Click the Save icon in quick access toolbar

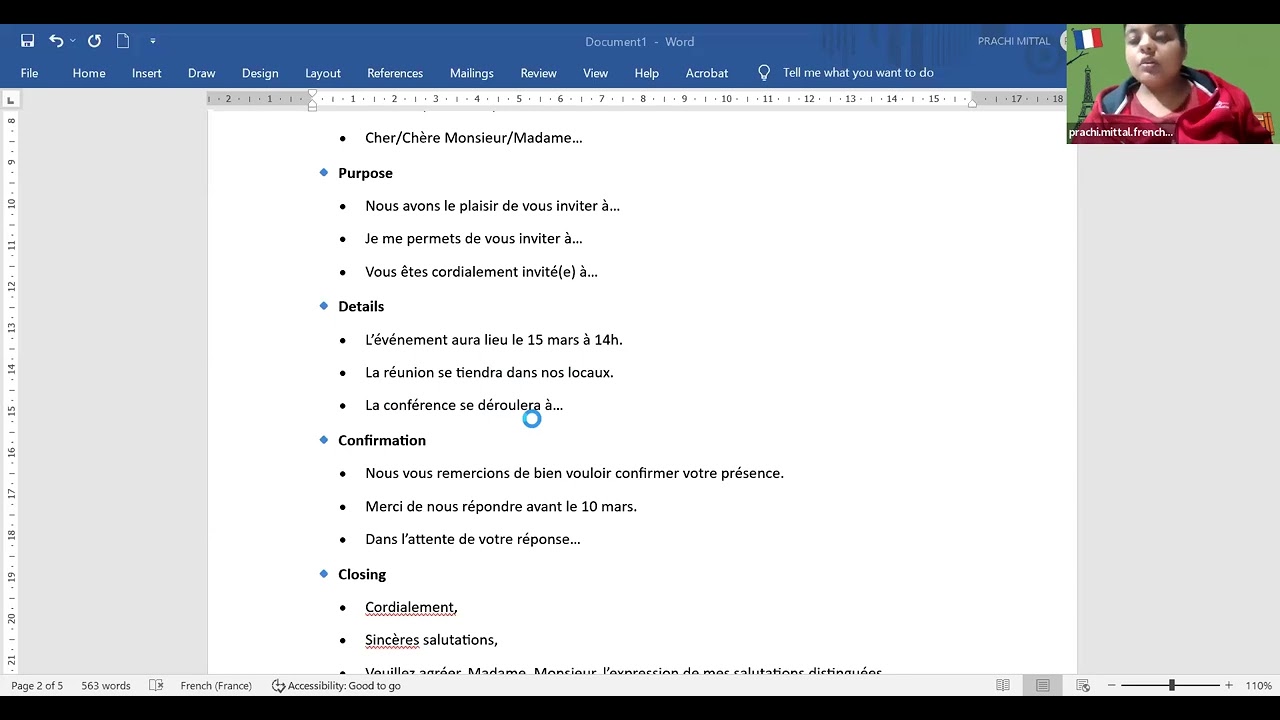[x=28, y=41]
